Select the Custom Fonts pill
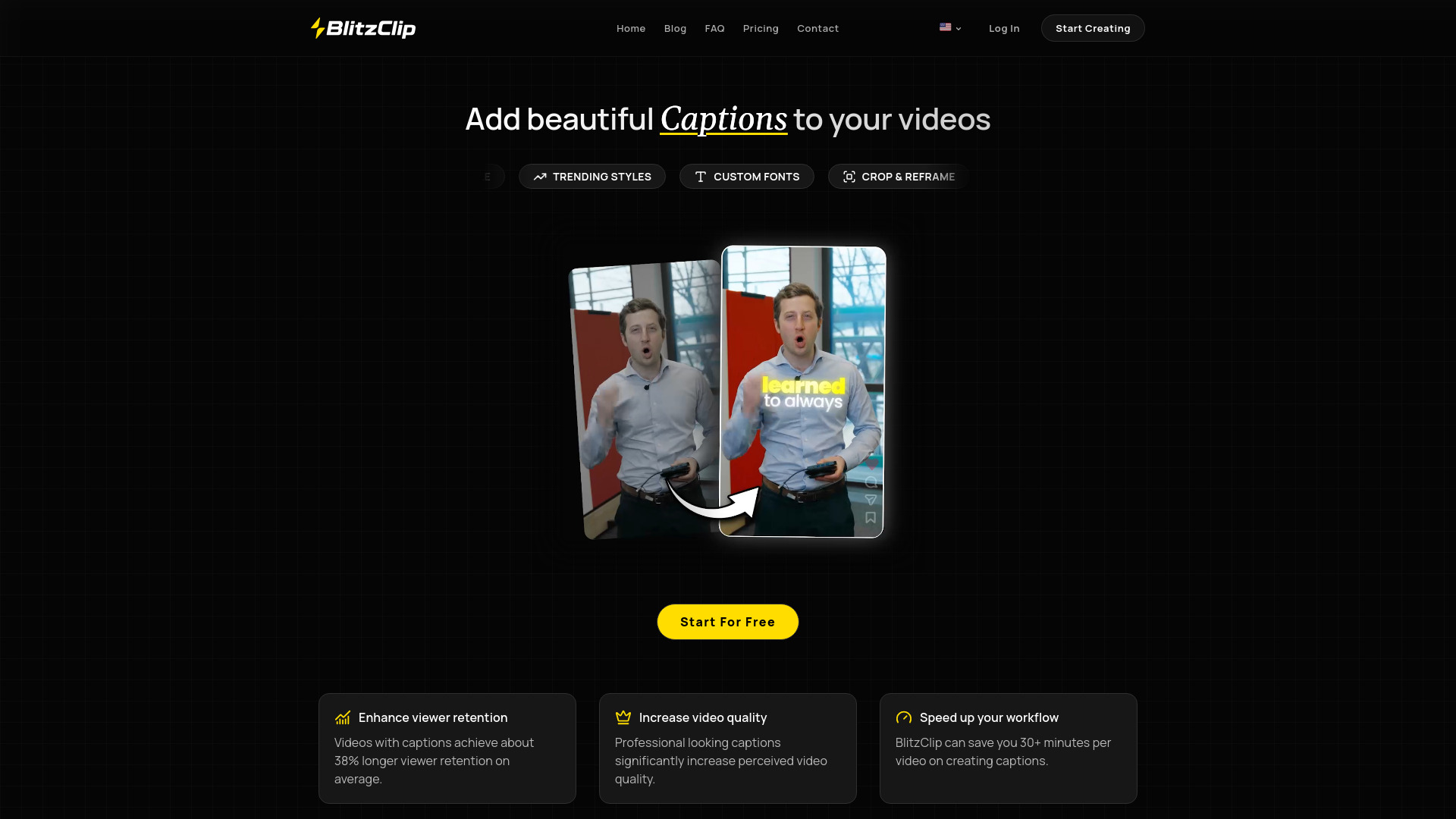Viewport: 1456px width, 819px height. pyautogui.click(x=747, y=177)
